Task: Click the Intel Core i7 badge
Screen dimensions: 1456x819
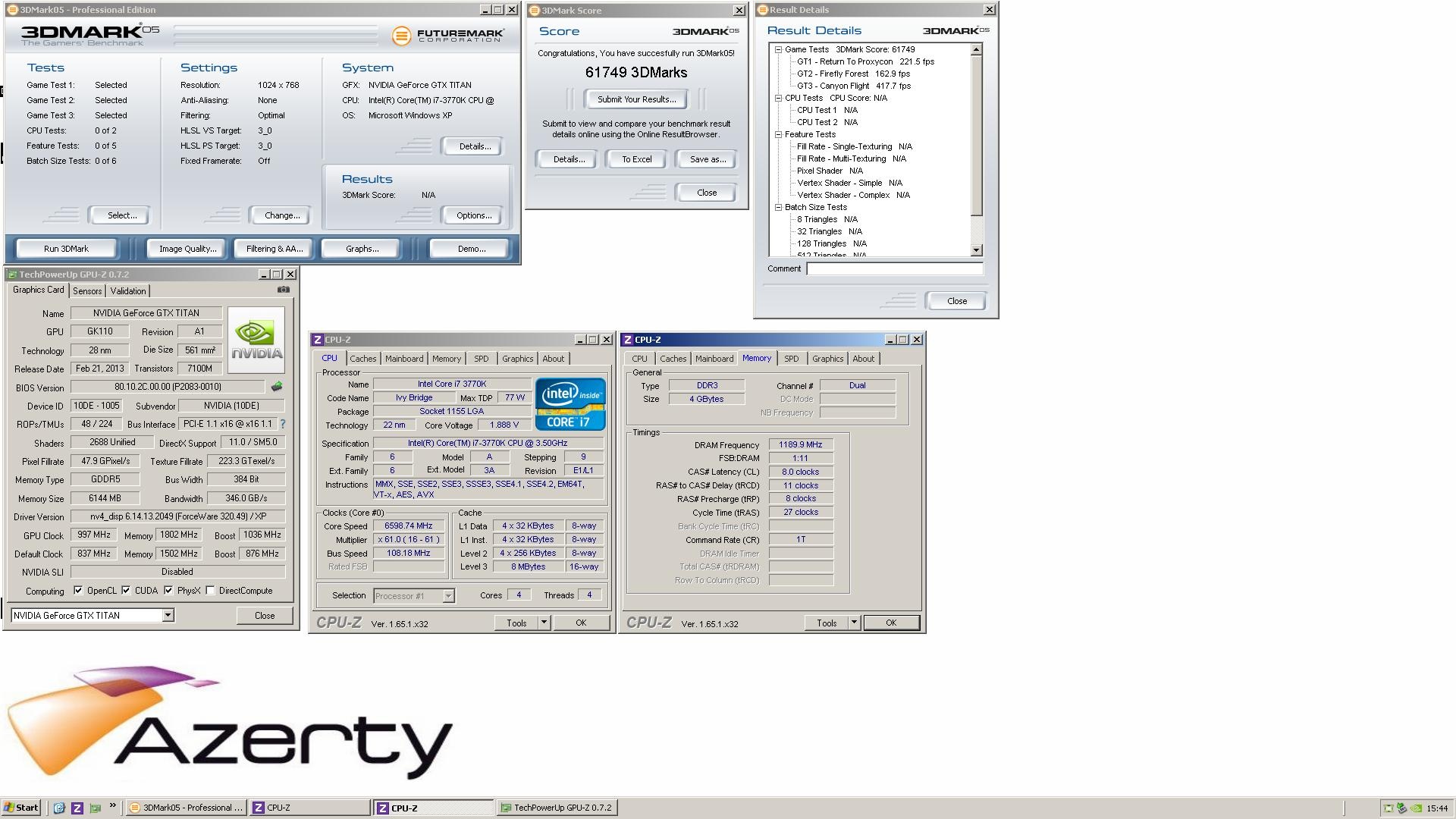Action: point(570,403)
